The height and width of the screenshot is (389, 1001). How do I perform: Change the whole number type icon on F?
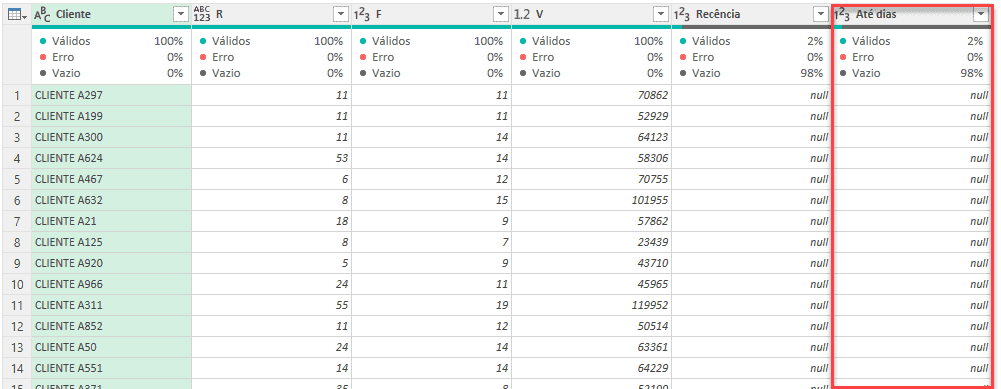pyautogui.click(x=361, y=14)
